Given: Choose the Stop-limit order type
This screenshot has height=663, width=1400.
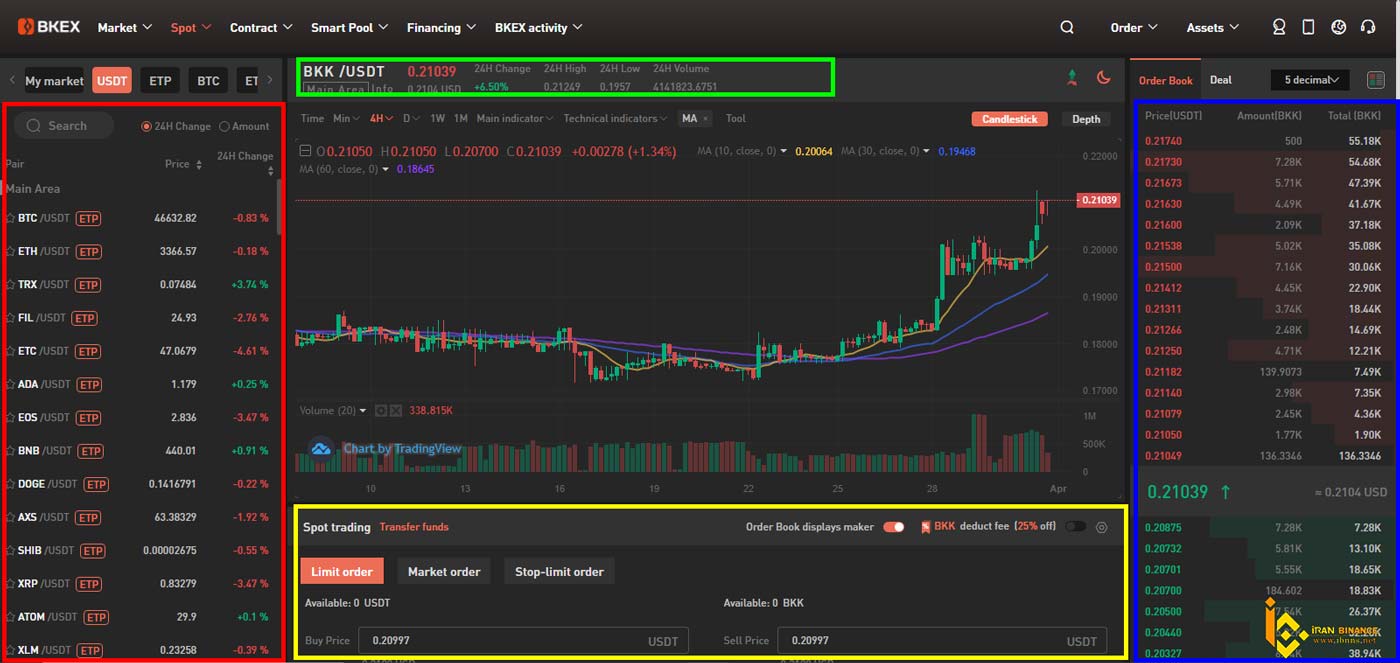Looking at the screenshot, I should (559, 572).
